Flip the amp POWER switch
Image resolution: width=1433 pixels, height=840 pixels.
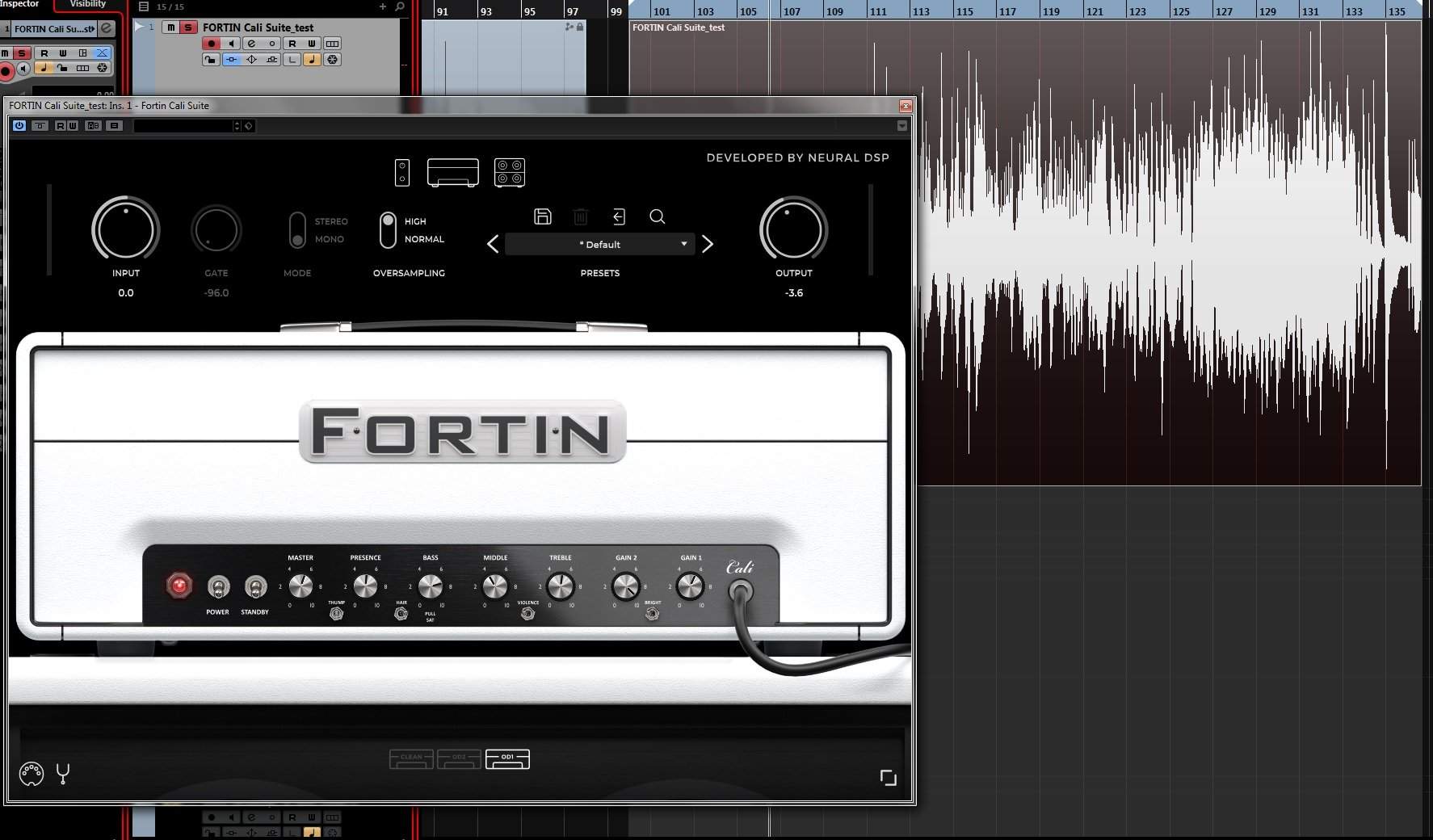pyautogui.click(x=218, y=586)
